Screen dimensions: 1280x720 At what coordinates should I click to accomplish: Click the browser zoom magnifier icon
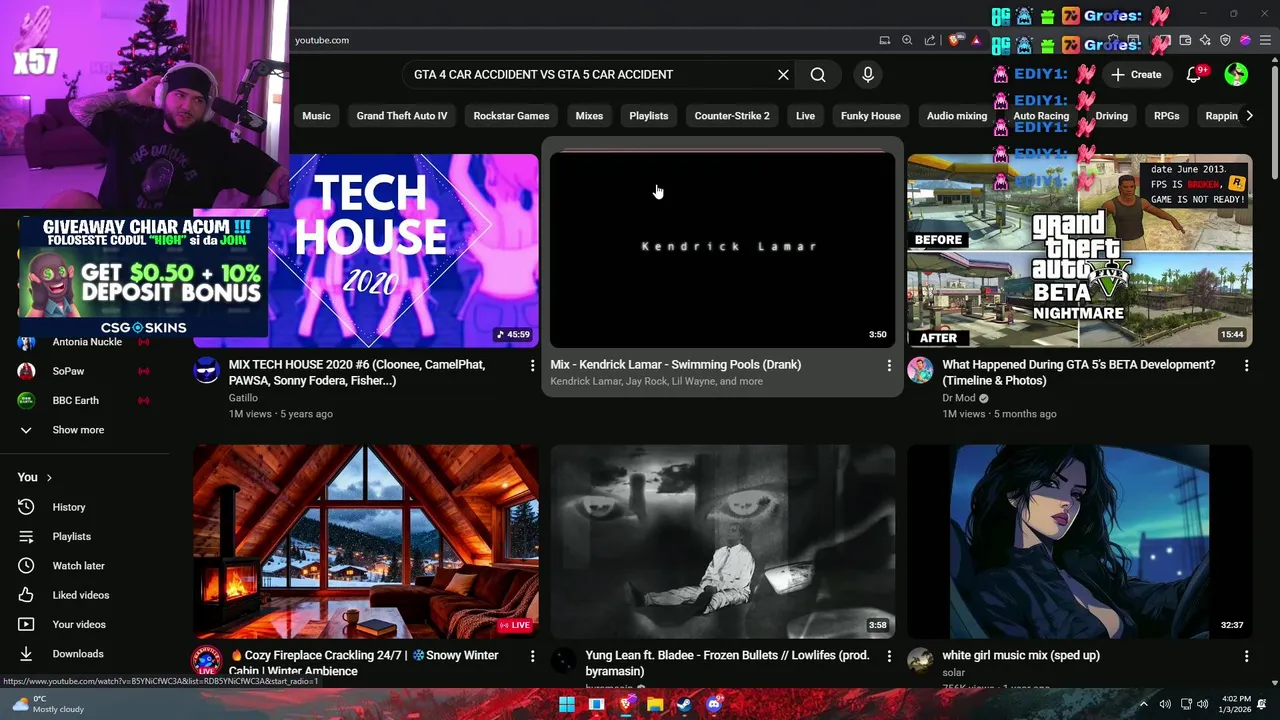(x=907, y=40)
